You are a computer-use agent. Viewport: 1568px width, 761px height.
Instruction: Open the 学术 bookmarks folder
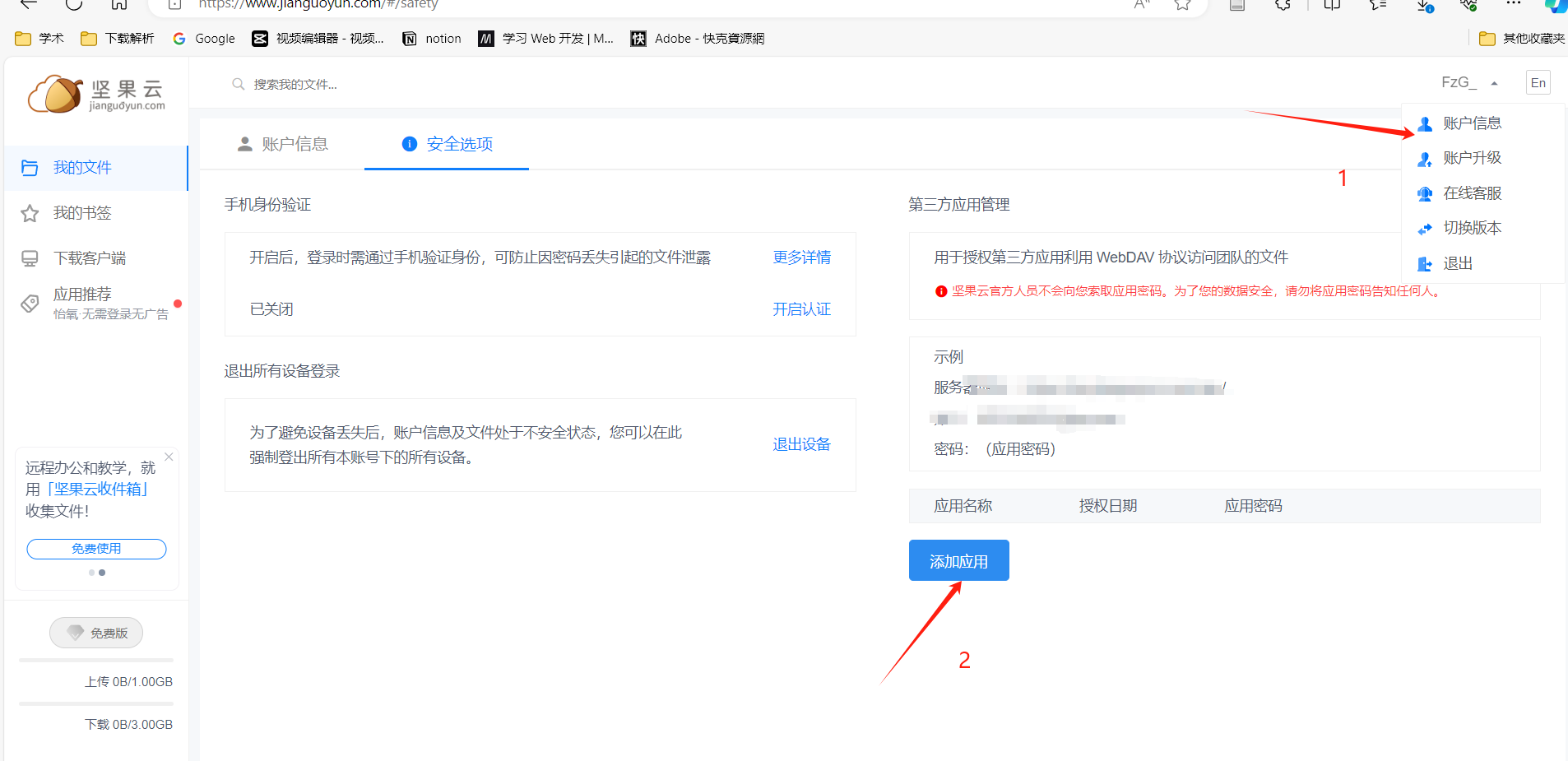click(39, 39)
